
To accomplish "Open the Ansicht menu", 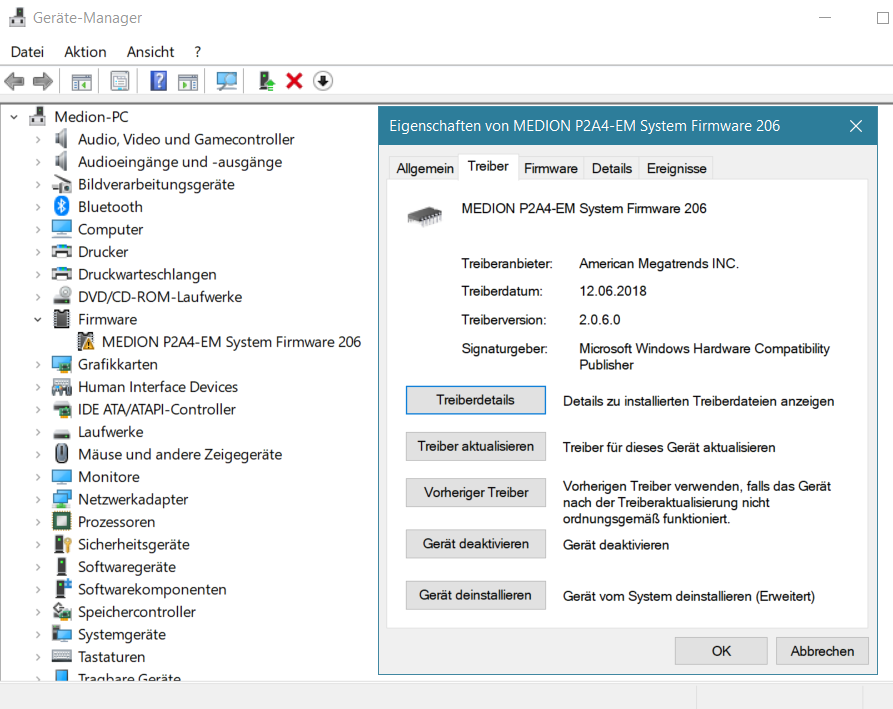I will pyautogui.click(x=150, y=52).
